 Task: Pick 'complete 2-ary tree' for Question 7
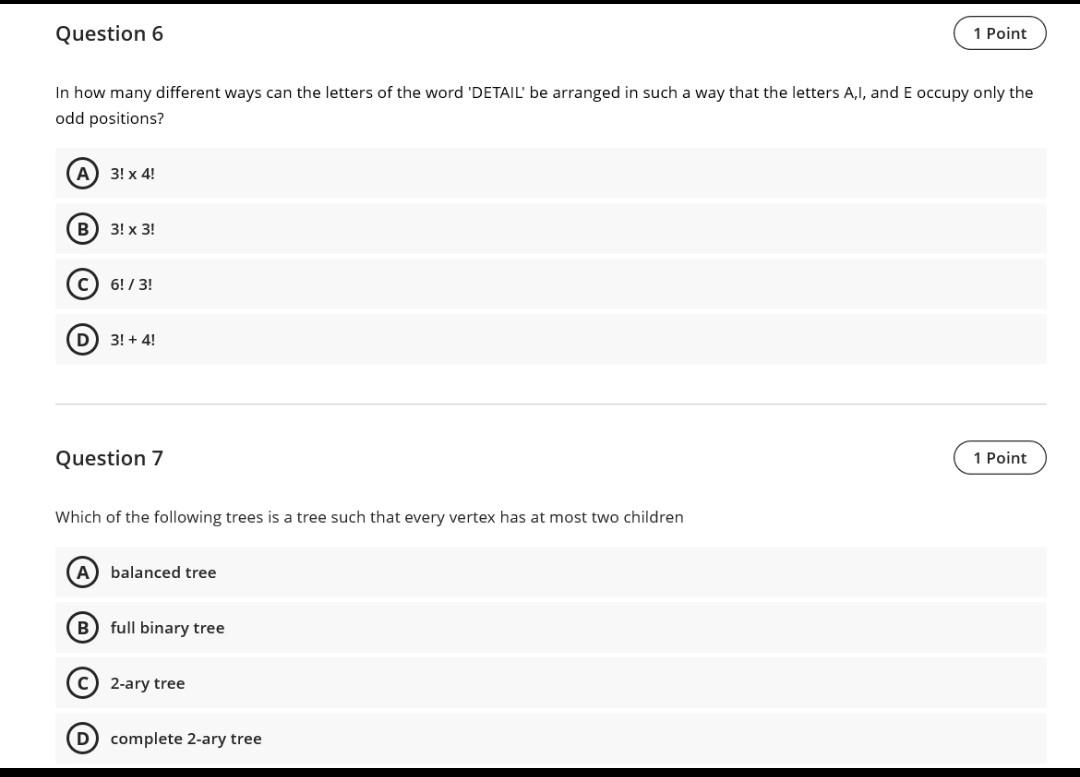185,738
